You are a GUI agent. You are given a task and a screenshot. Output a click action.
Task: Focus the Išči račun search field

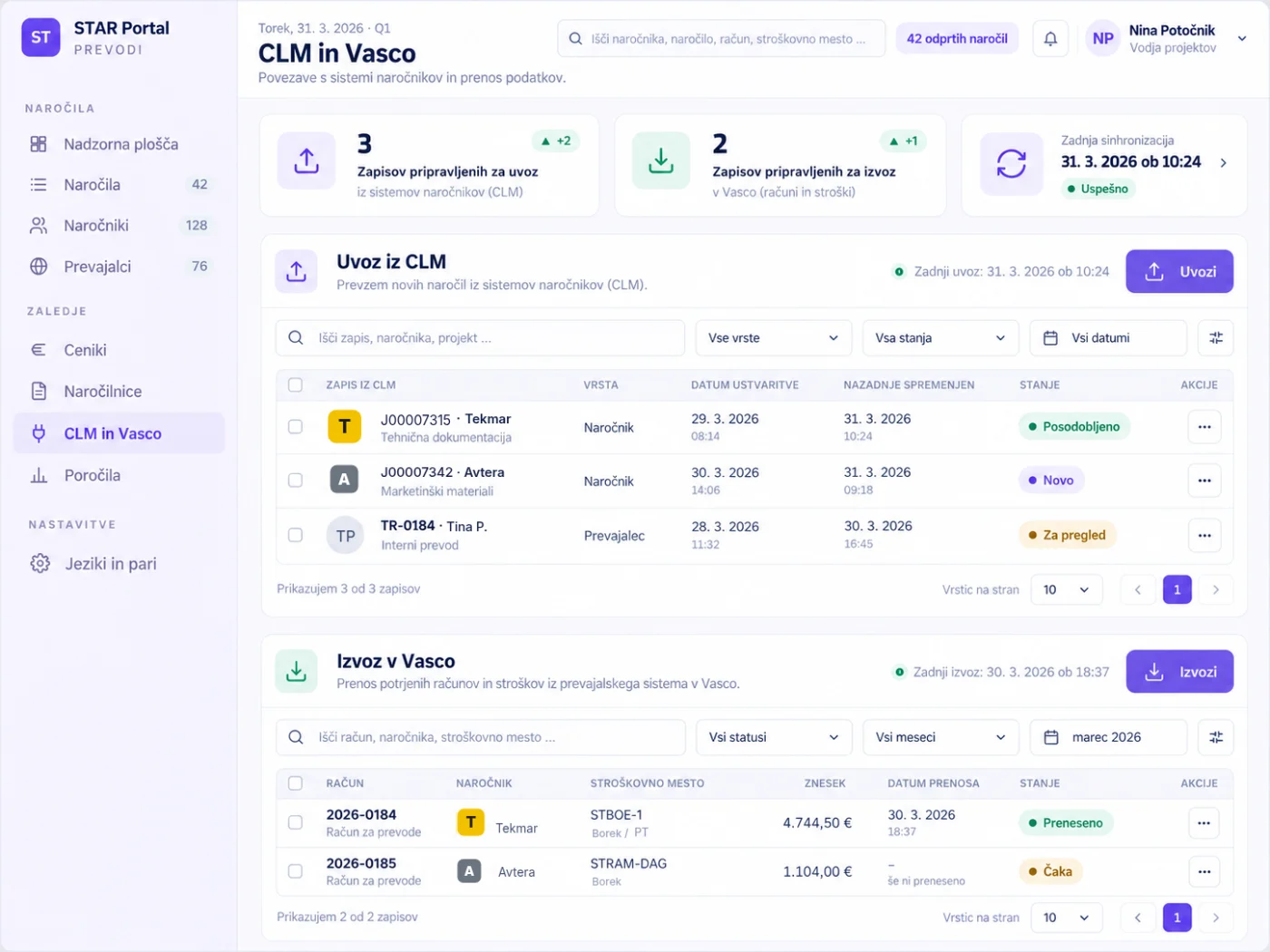point(481,737)
